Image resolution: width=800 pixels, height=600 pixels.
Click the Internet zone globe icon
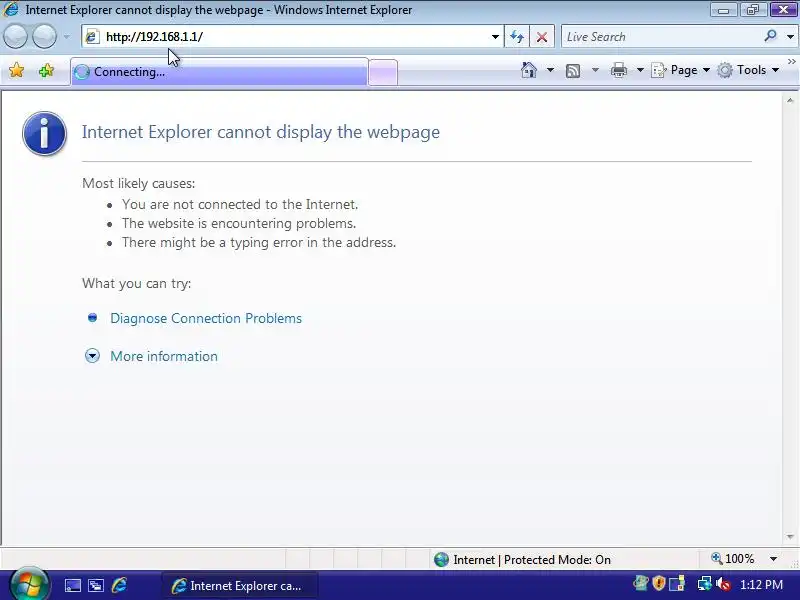tap(441, 560)
